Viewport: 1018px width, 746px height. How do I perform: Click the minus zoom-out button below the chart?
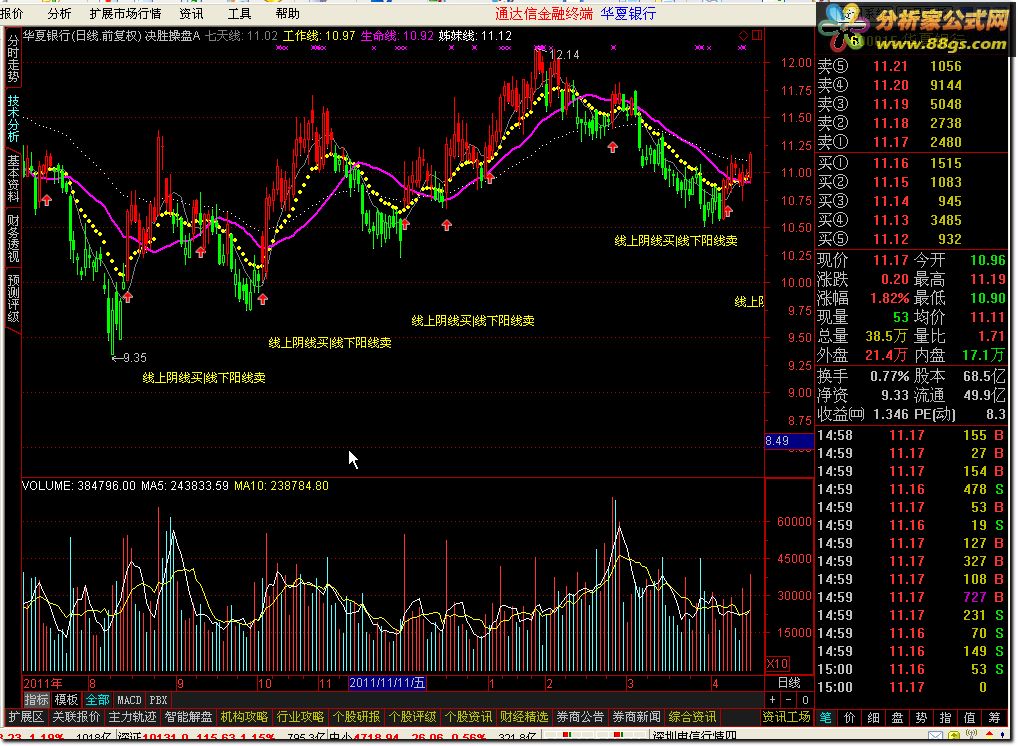coord(788,700)
